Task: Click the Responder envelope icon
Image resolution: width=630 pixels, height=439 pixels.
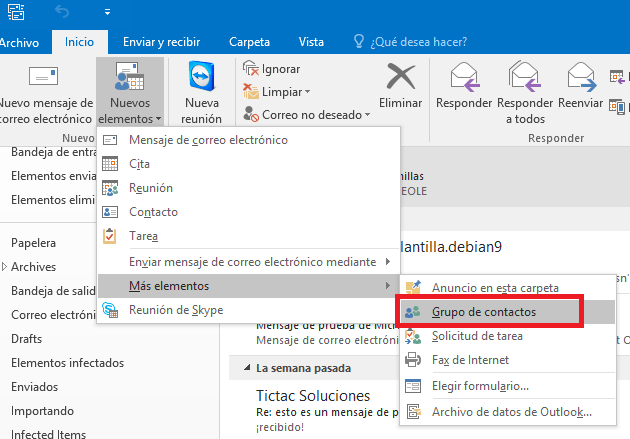Action: pyautogui.click(x=464, y=77)
